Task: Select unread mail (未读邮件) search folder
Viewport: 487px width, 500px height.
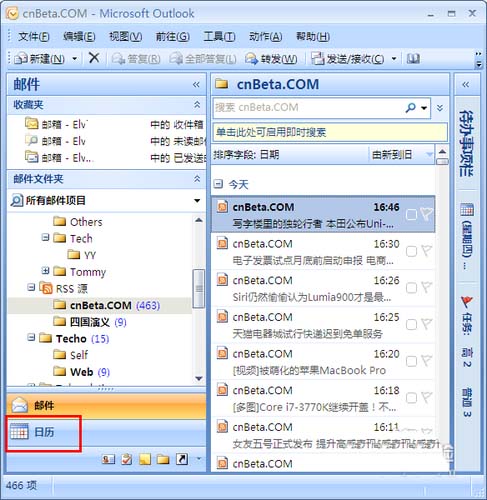Action: pyautogui.click(x=115, y=141)
